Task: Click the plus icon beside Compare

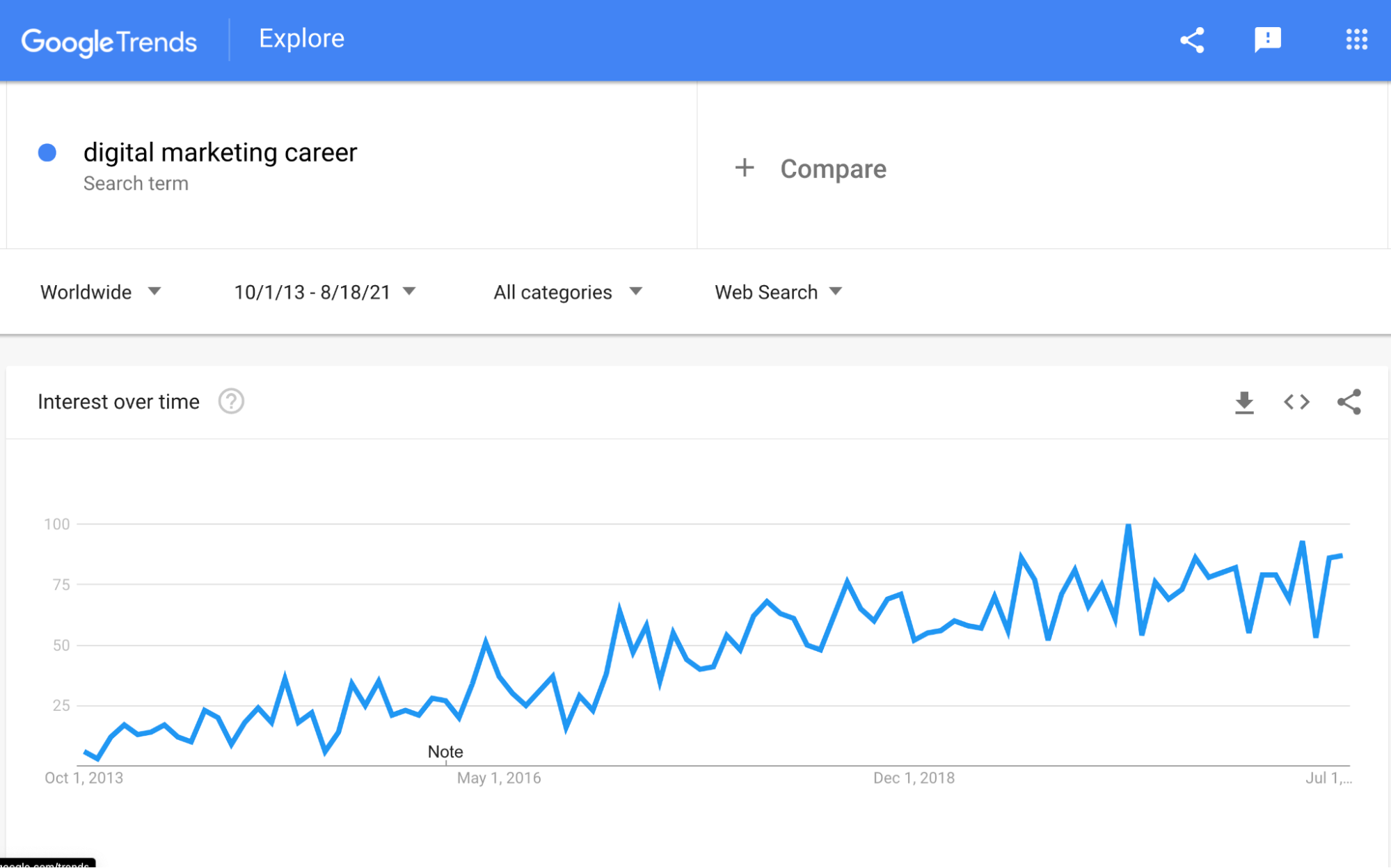Action: 745,168
